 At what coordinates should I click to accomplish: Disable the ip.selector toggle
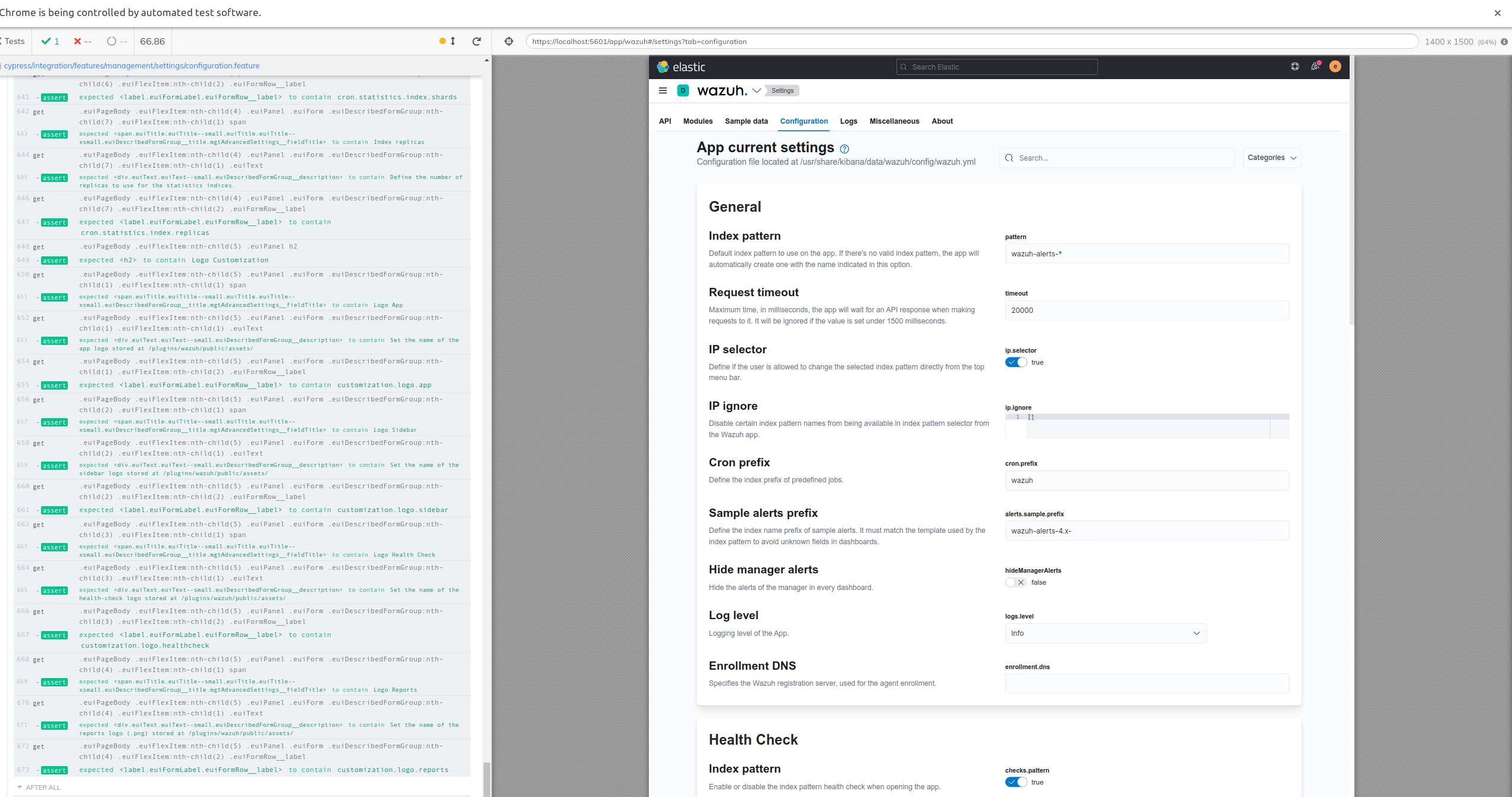pos(1015,362)
